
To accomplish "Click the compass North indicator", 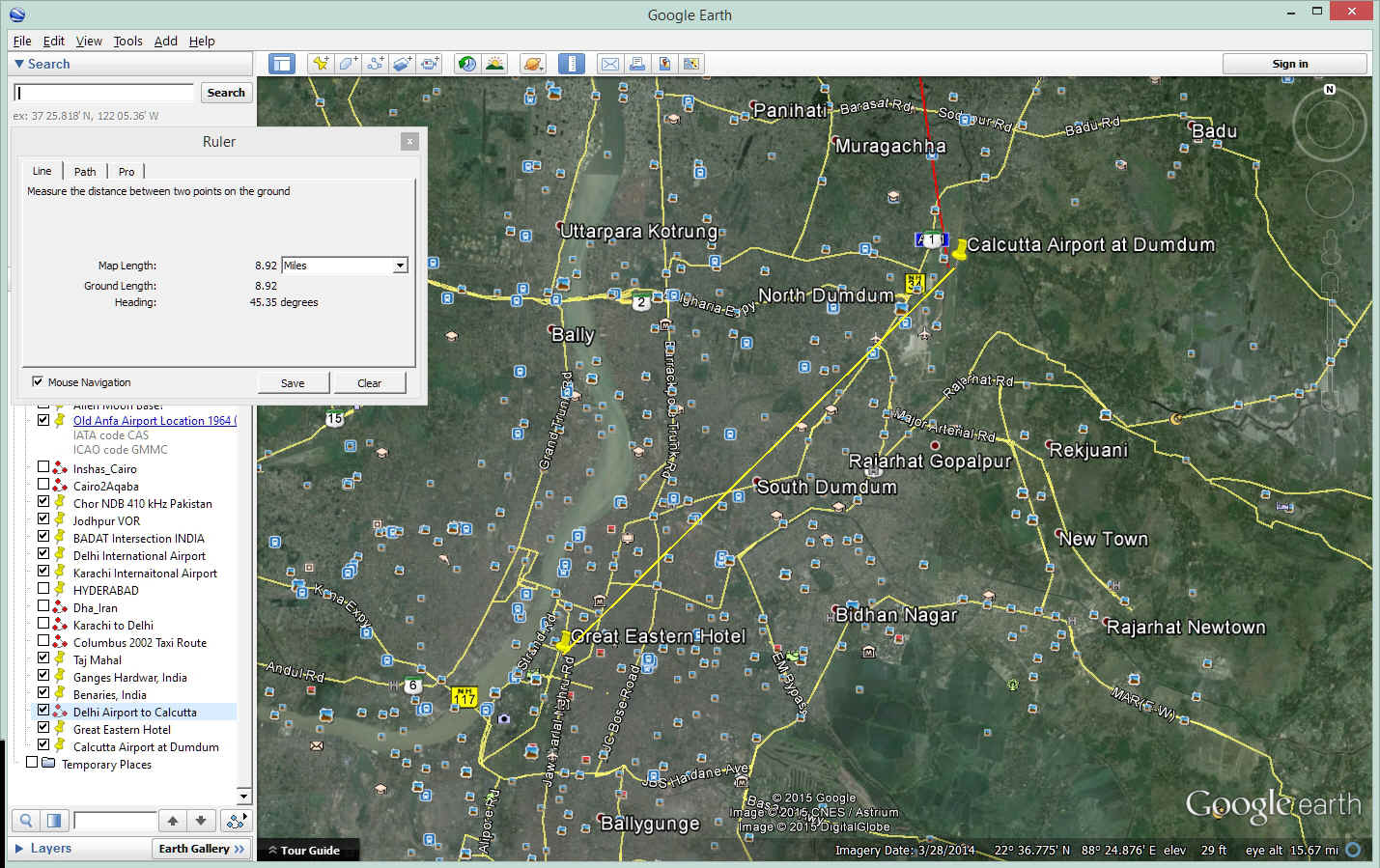I will coord(1330,89).
